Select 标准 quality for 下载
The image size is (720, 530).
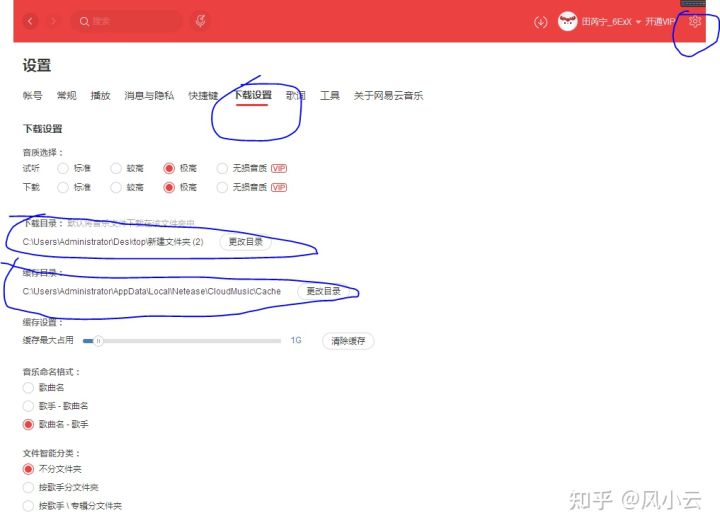63,187
